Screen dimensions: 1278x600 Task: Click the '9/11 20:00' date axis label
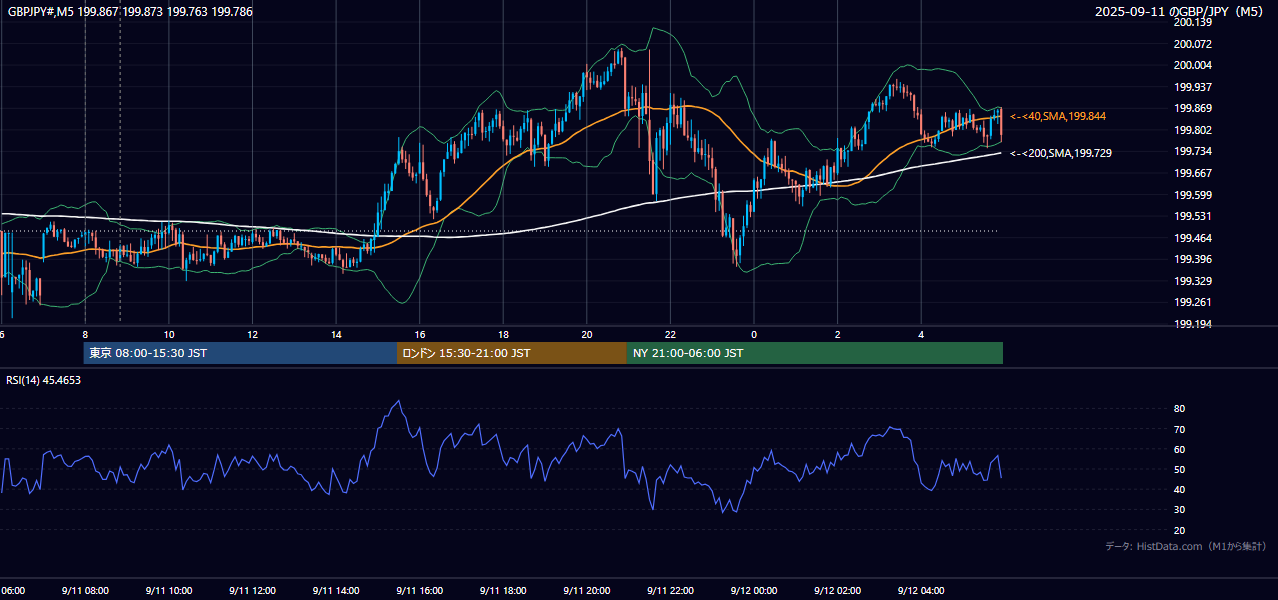587,591
